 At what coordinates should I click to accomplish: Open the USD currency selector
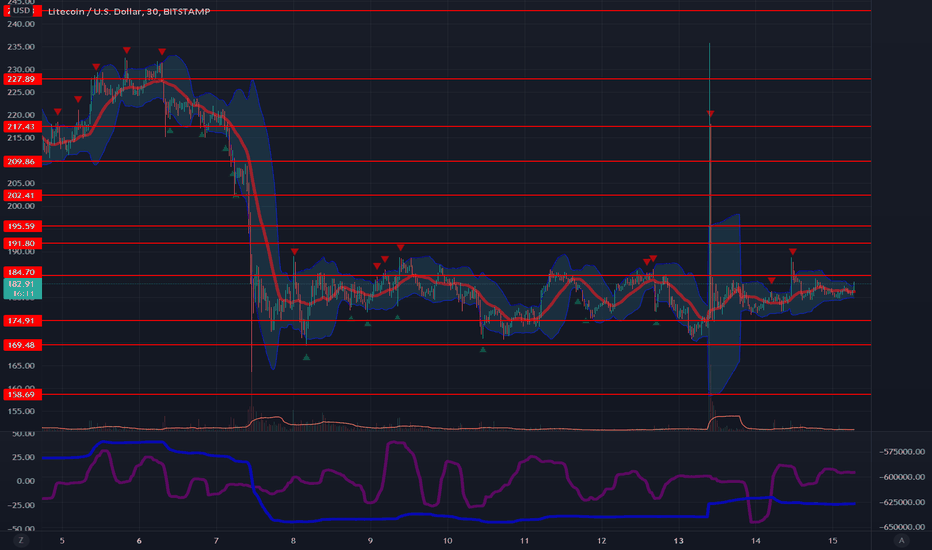[22, 11]
